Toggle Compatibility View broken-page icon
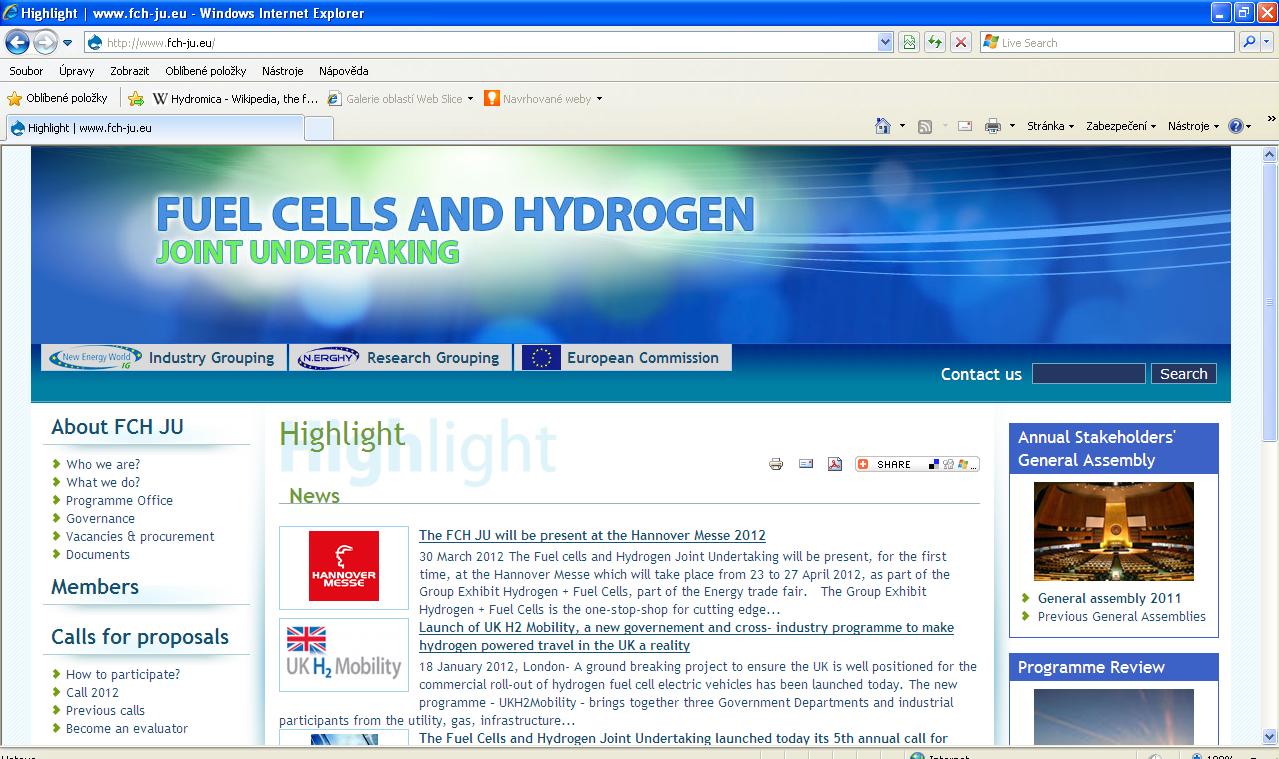Image resolution: width=1279 pixels, height=759 pixels. (x=909, y=43)
